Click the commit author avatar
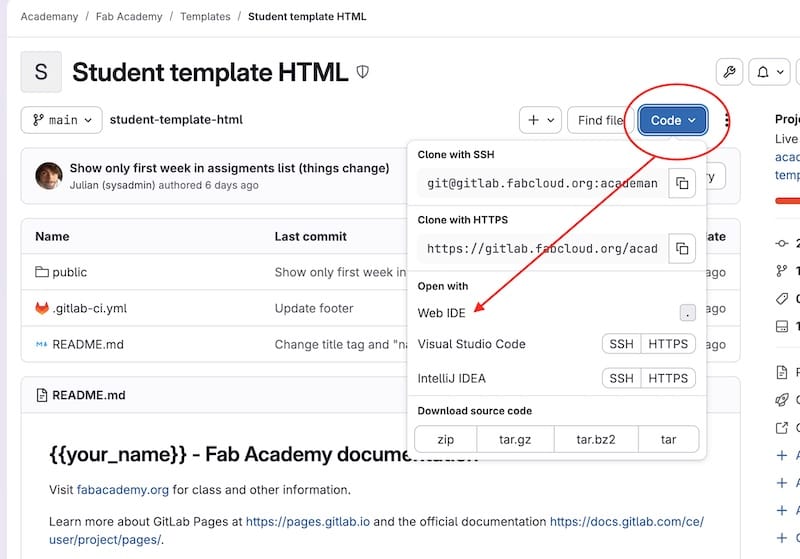The image size is (800, 559). click(49, 176)
